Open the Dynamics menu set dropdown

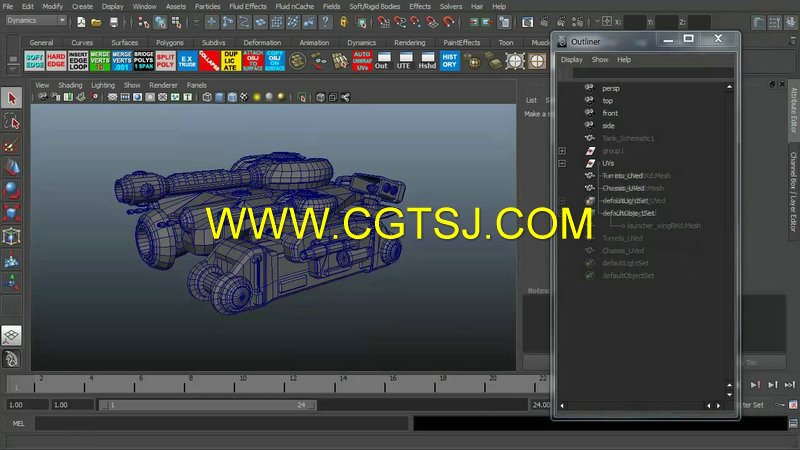pyautogui.click(x=36, y=20)
